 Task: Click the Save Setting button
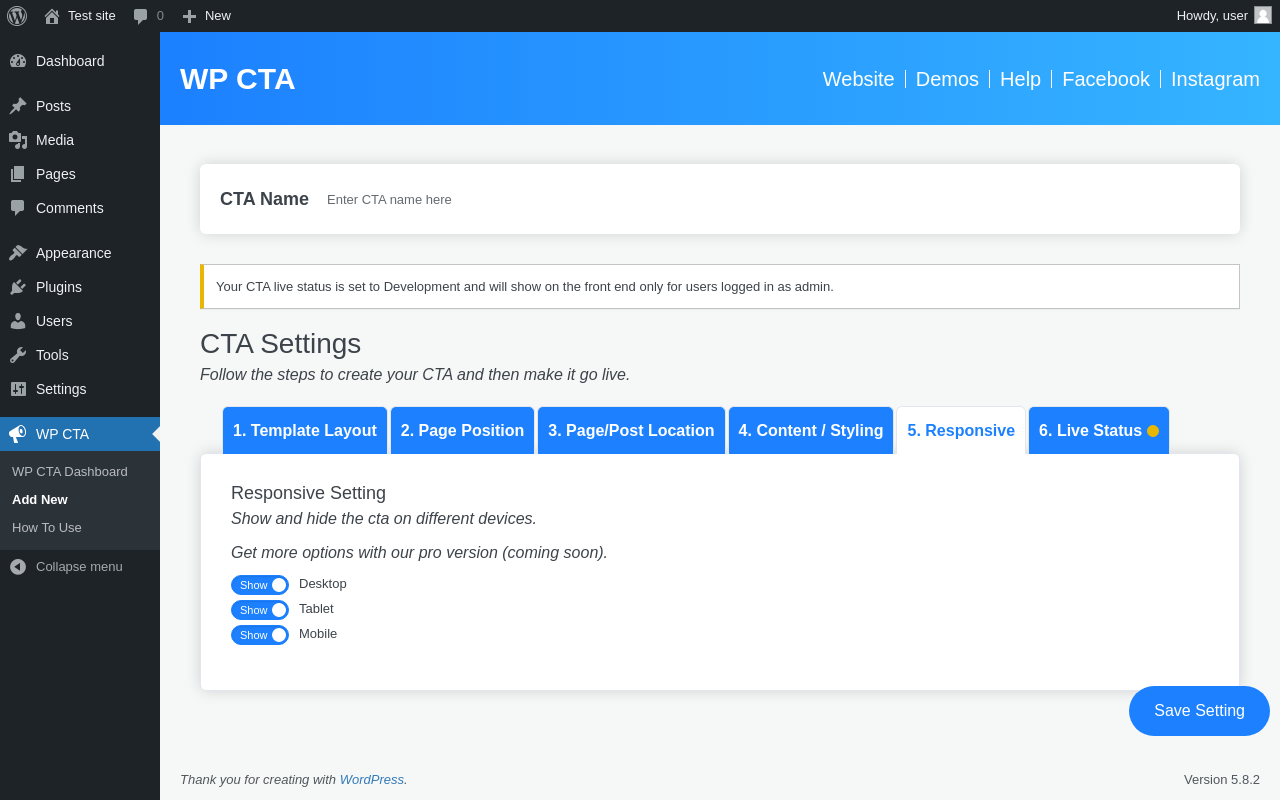1199,711
